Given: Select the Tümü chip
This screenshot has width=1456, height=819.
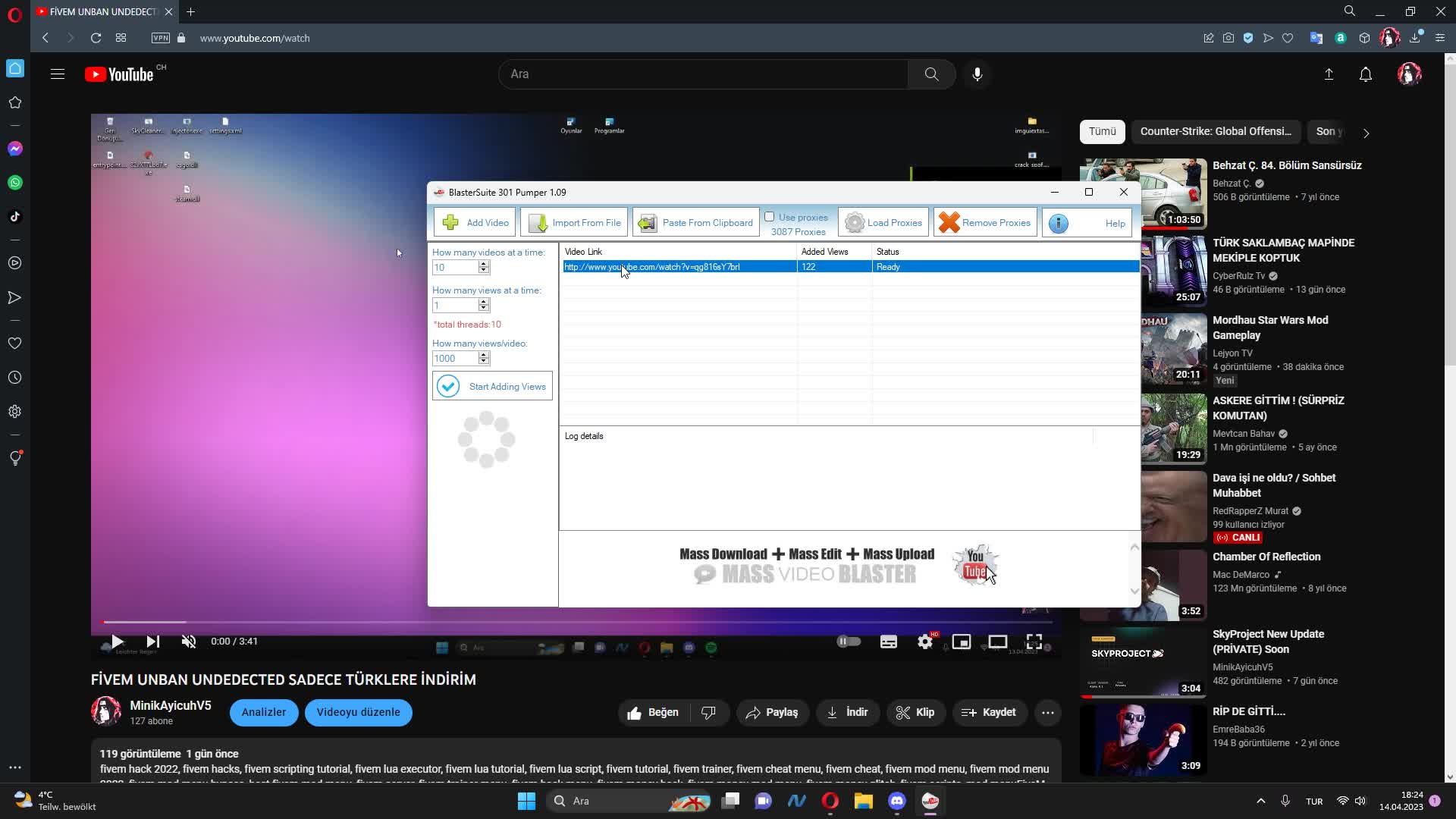Looking at the screenshot, I should [1102, 131].
